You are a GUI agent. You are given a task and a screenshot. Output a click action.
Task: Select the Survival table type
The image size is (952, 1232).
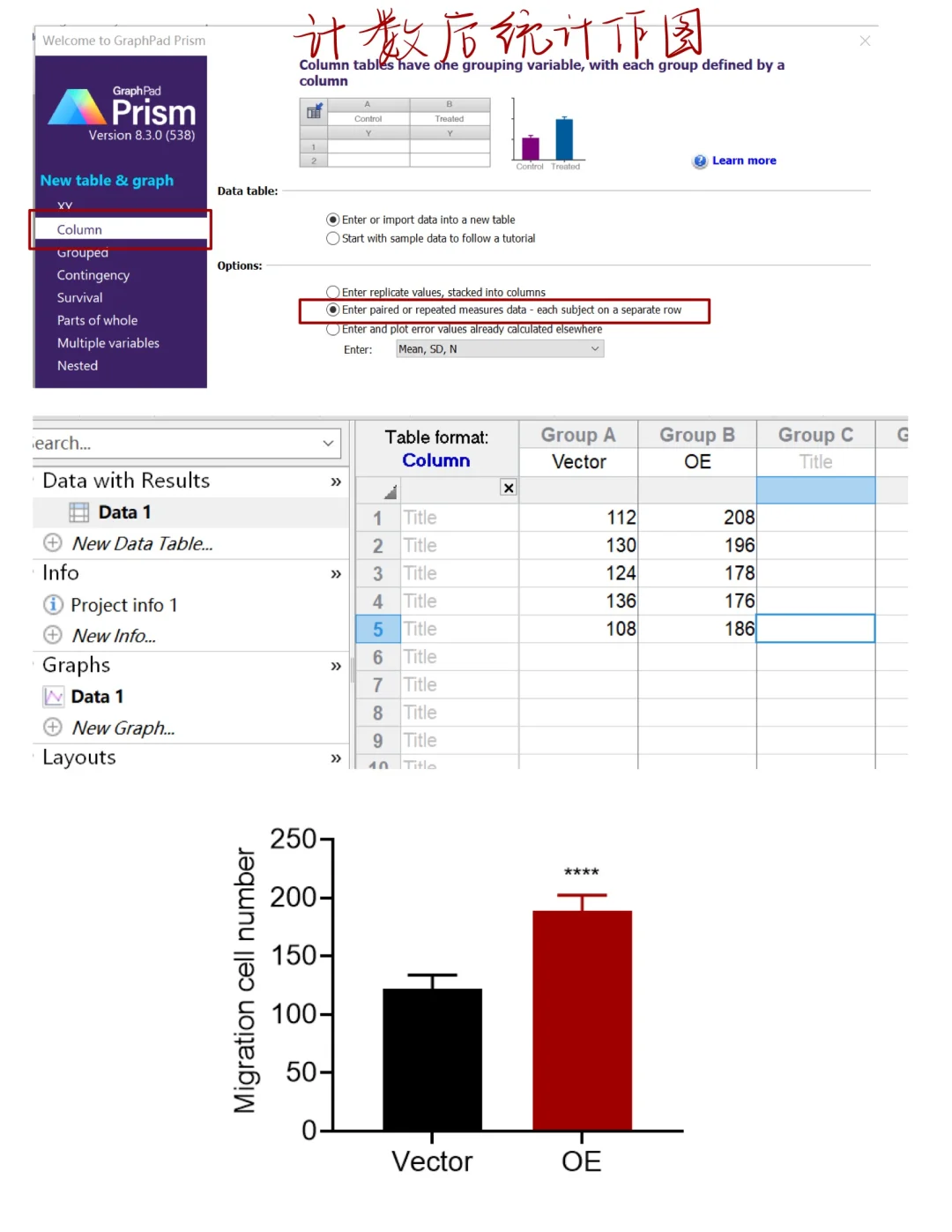[x=80, y=298]
